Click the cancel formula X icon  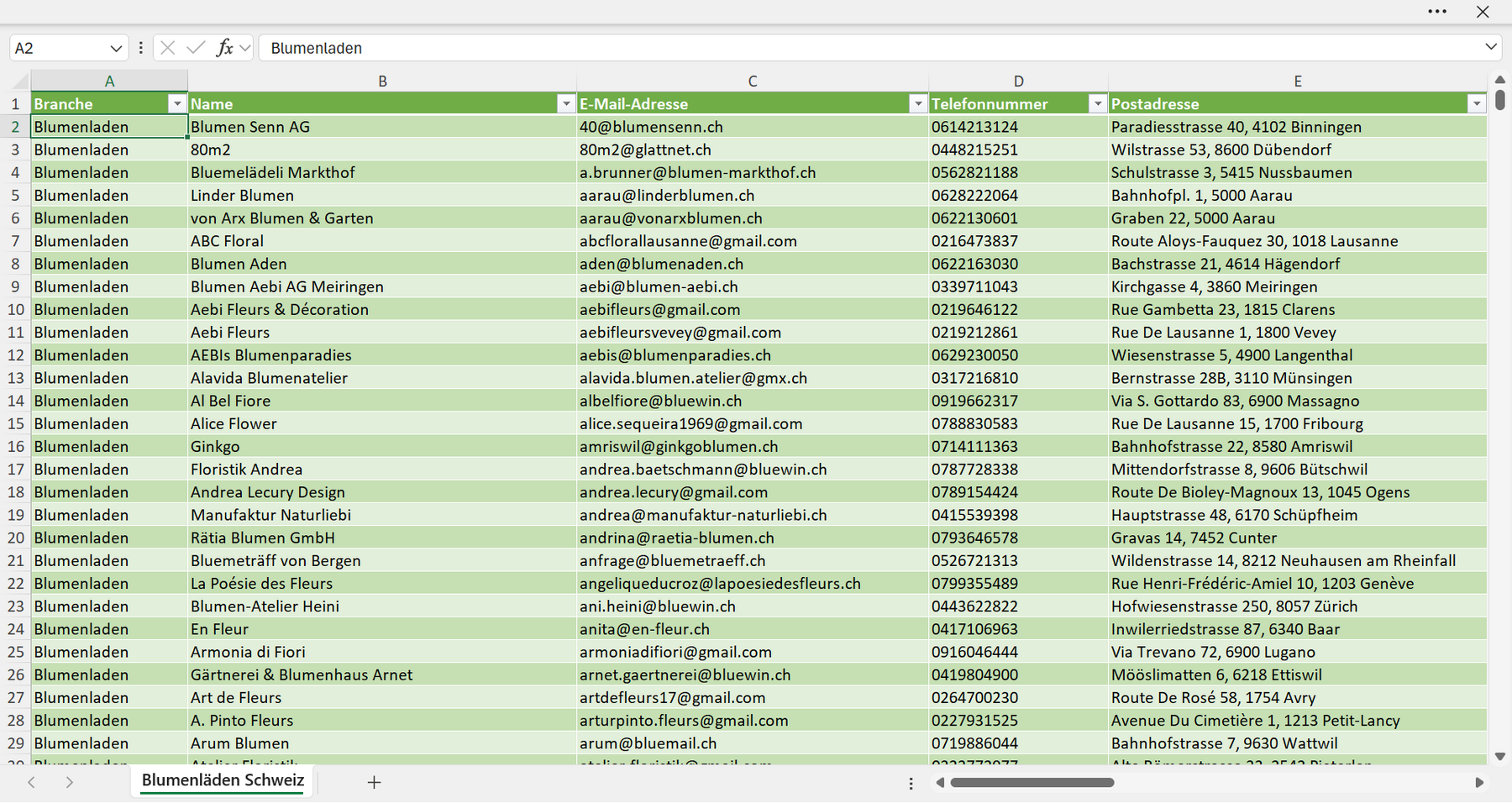pos(167,48)
